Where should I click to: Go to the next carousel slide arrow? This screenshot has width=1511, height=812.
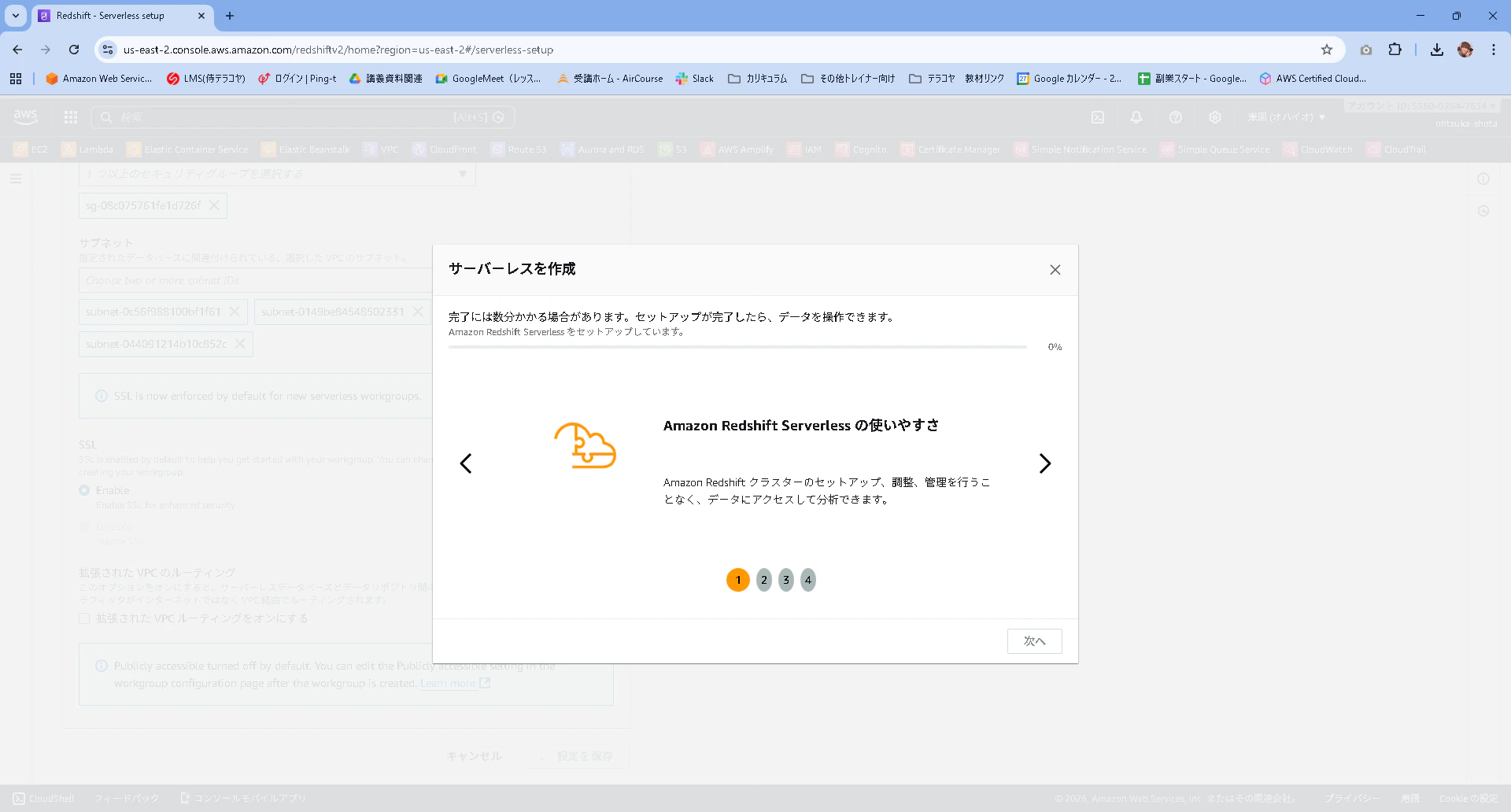1045,463
